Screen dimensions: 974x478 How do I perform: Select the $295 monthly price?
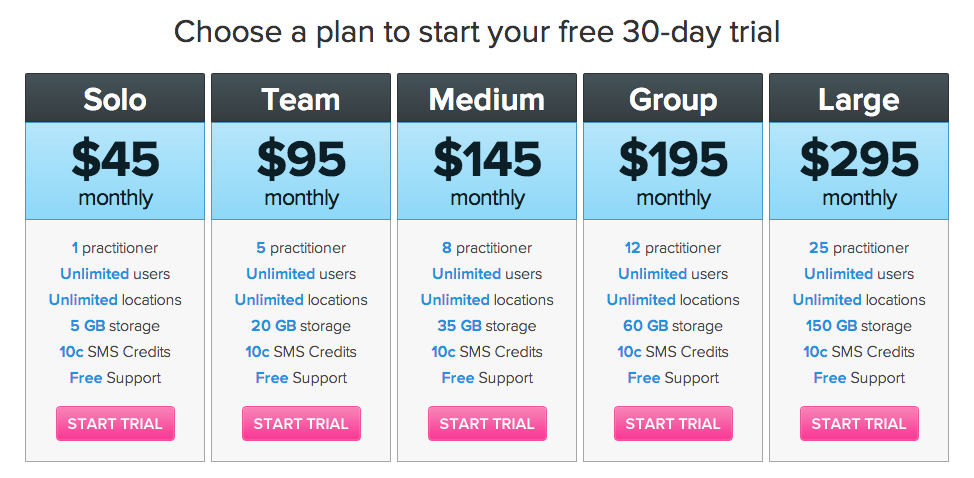click(859, 170)
